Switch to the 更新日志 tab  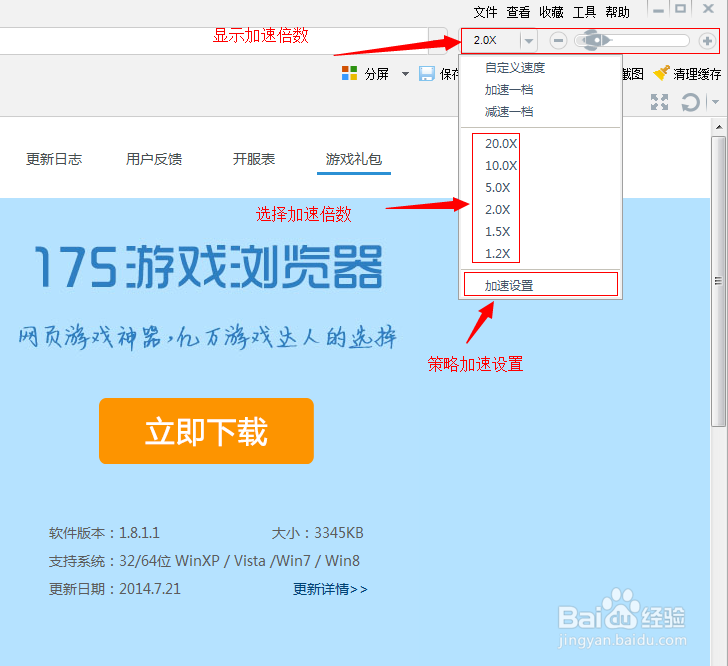(54, 159)
